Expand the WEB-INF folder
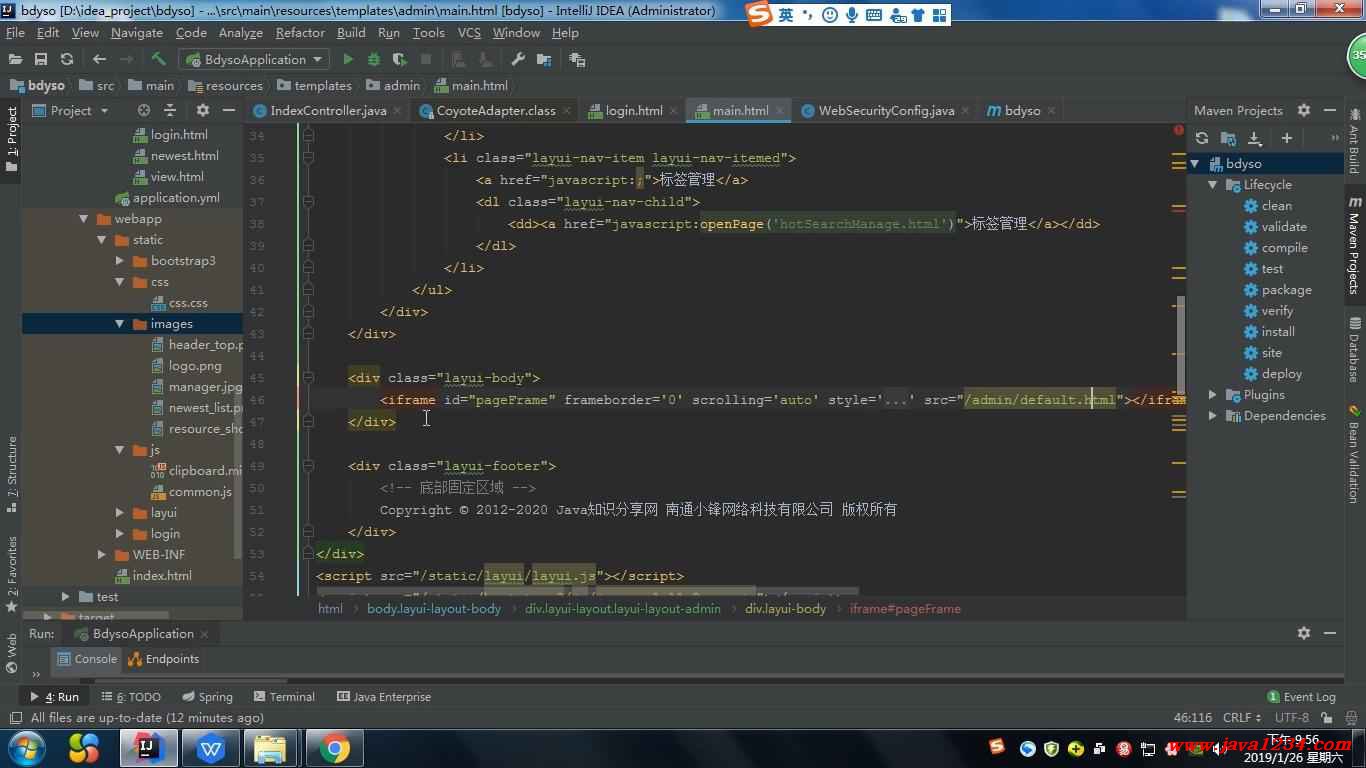The height and width of the screenshot is (768, 1366). (102, 555)
